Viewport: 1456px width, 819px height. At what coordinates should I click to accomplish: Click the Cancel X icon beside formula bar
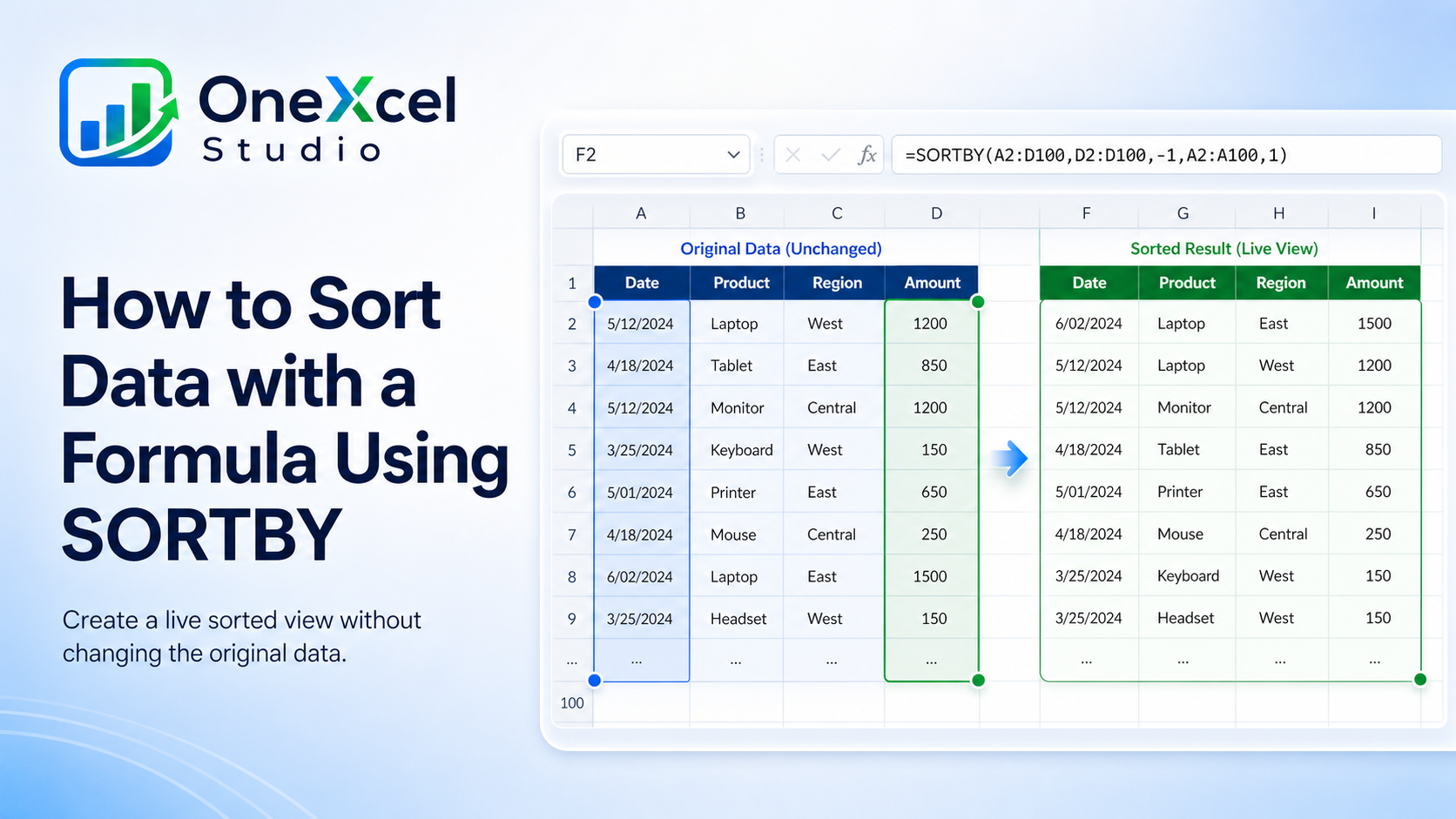coord(792,155)
